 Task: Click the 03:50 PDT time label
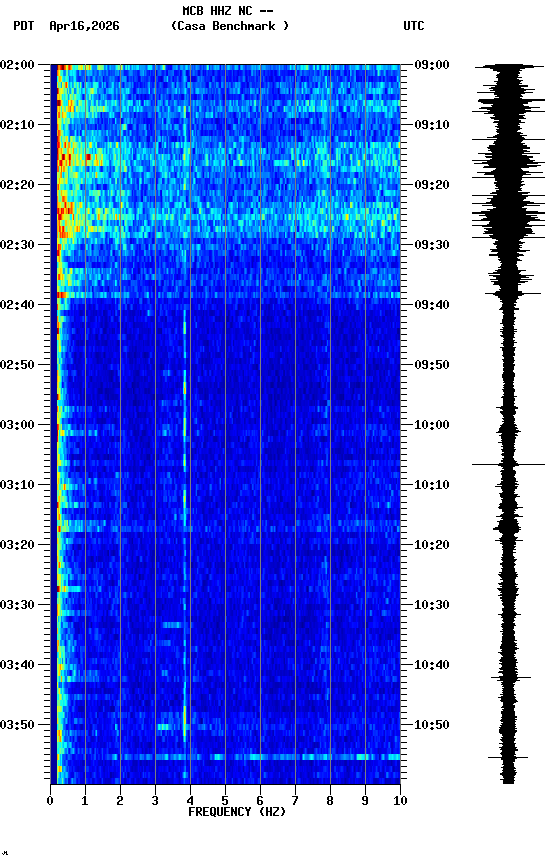pyautogui.click(x=17, y=725)
